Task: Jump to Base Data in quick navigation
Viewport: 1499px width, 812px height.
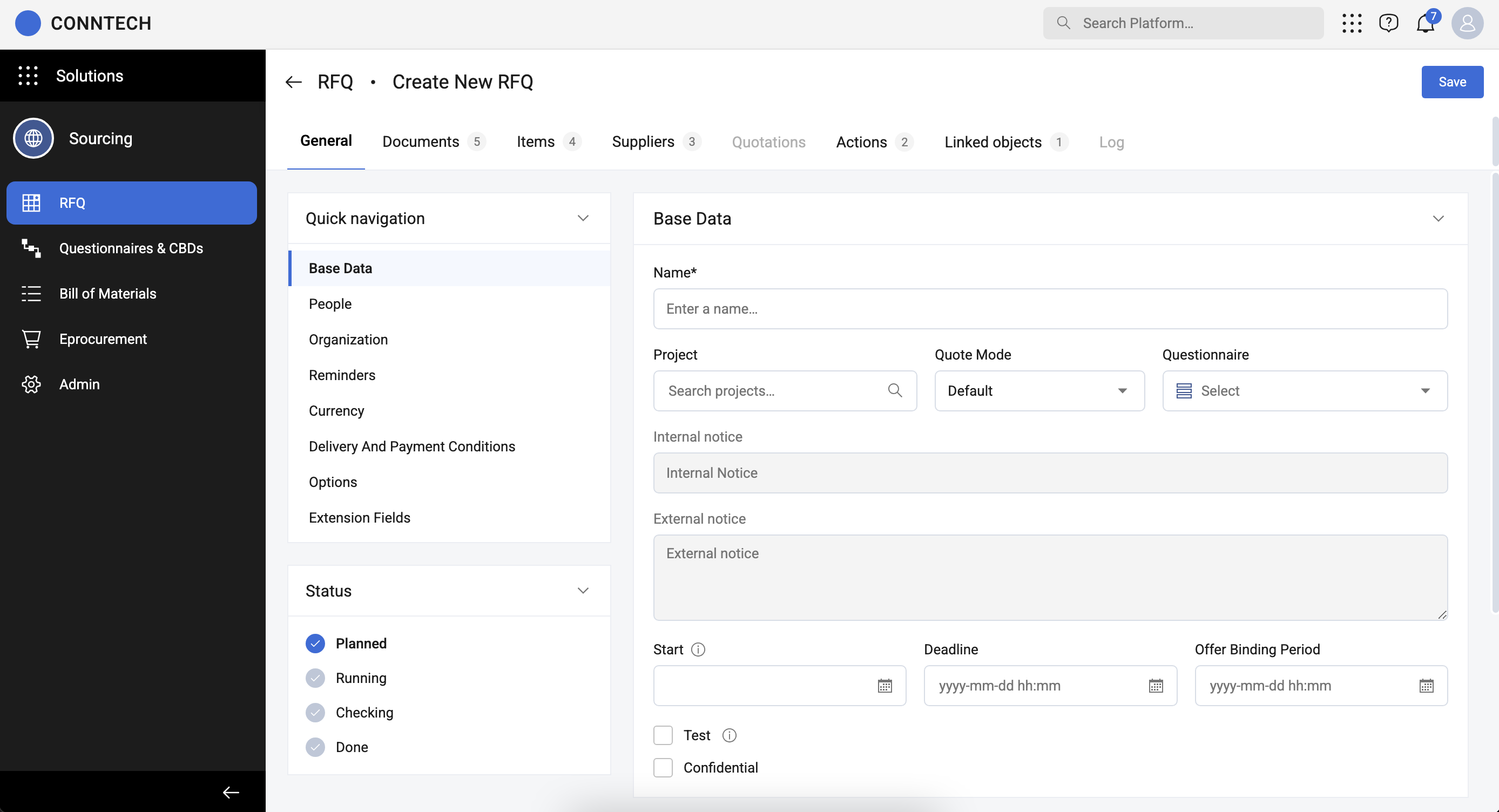Action: pos(449,268)
